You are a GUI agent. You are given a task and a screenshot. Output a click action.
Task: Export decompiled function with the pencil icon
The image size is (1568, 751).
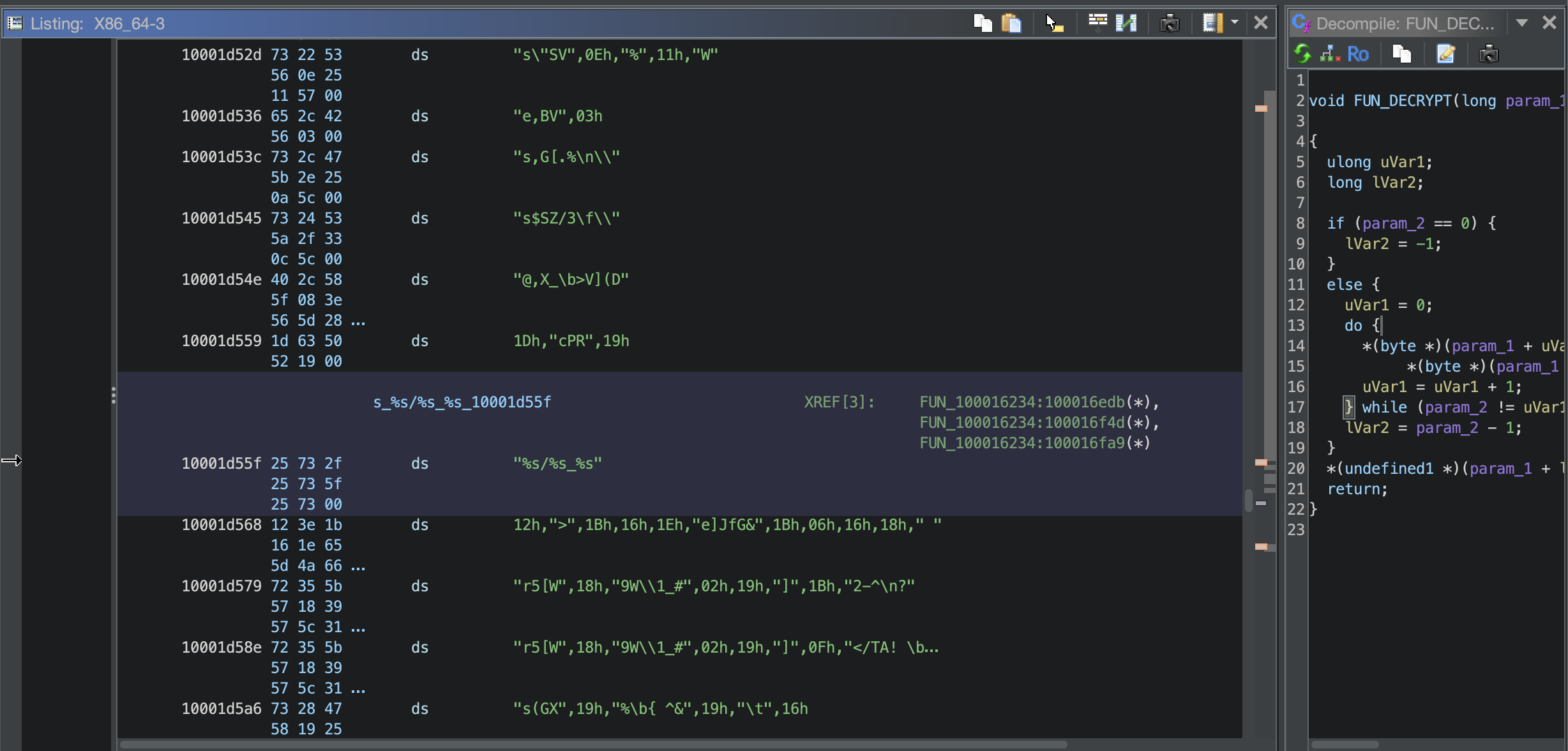pyautogui.click(x=1445, y=54)
